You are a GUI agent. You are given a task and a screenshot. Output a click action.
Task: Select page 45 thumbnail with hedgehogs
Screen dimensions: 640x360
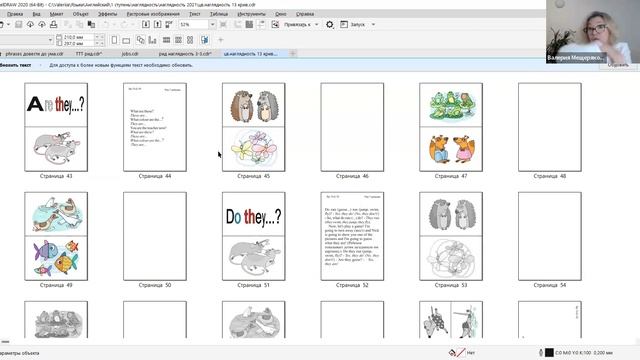[253, 127]
